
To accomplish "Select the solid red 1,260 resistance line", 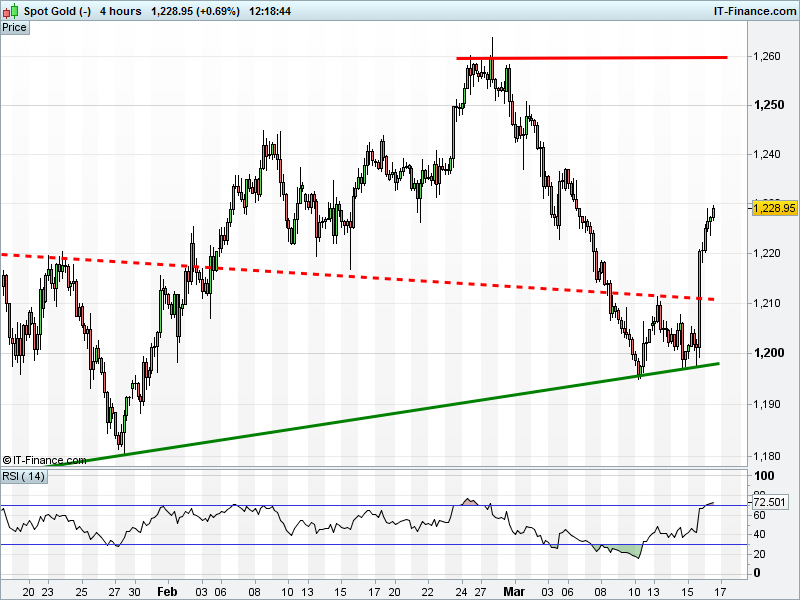I will (x=592, y=58).
